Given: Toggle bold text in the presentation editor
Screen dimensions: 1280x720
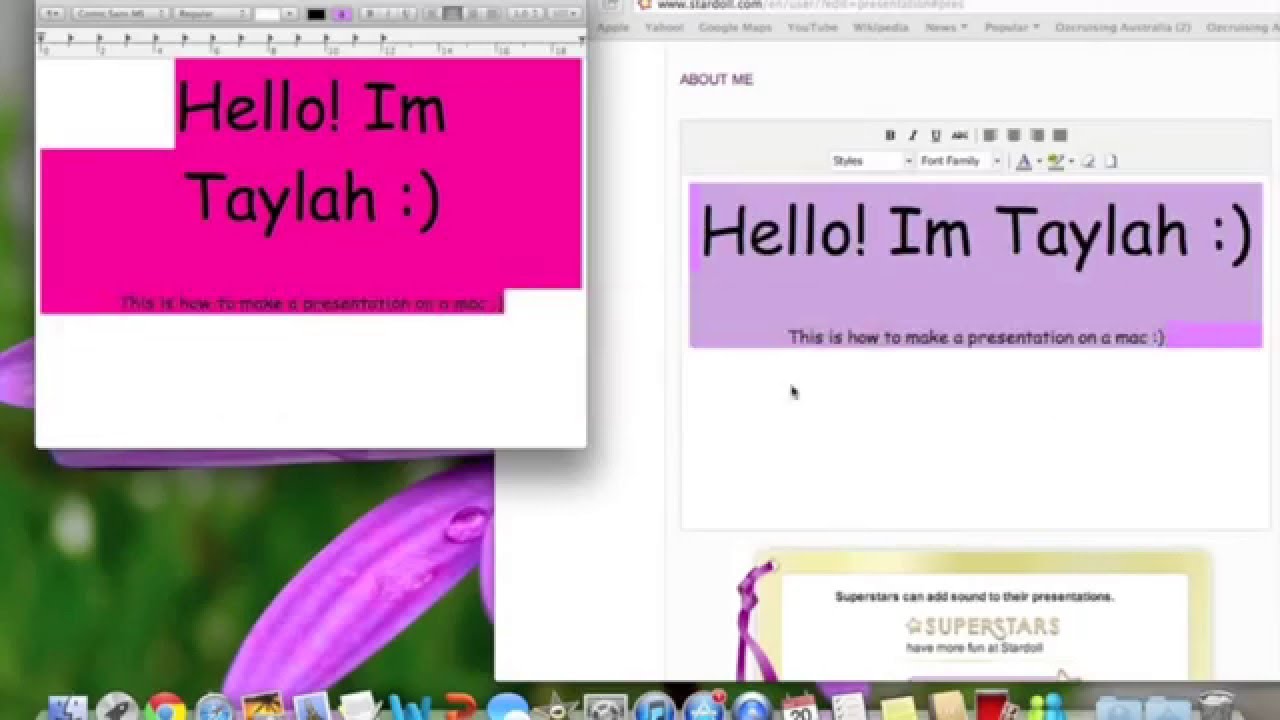Looking at the screenshot, I should pos(890,134).
